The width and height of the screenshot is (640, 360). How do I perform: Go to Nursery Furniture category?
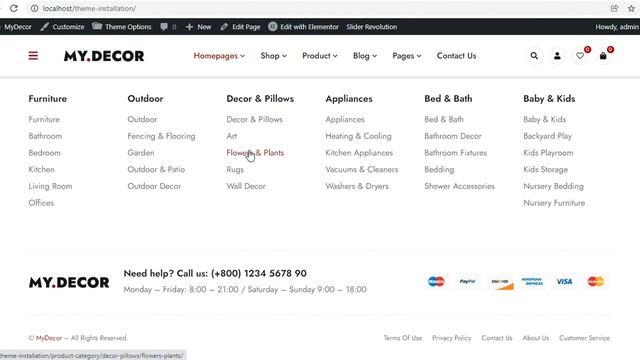pyautogui.click(x=554, y=203)
